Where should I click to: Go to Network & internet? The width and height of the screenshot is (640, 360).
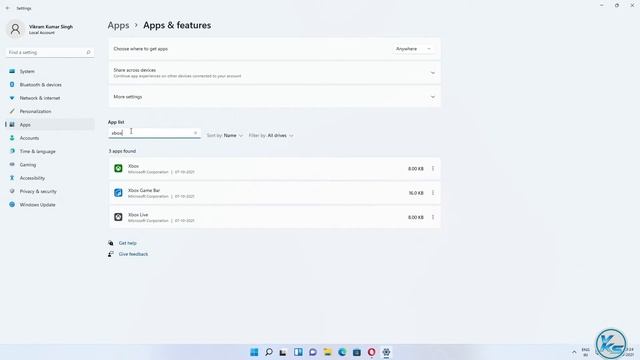tap(49, 98)
